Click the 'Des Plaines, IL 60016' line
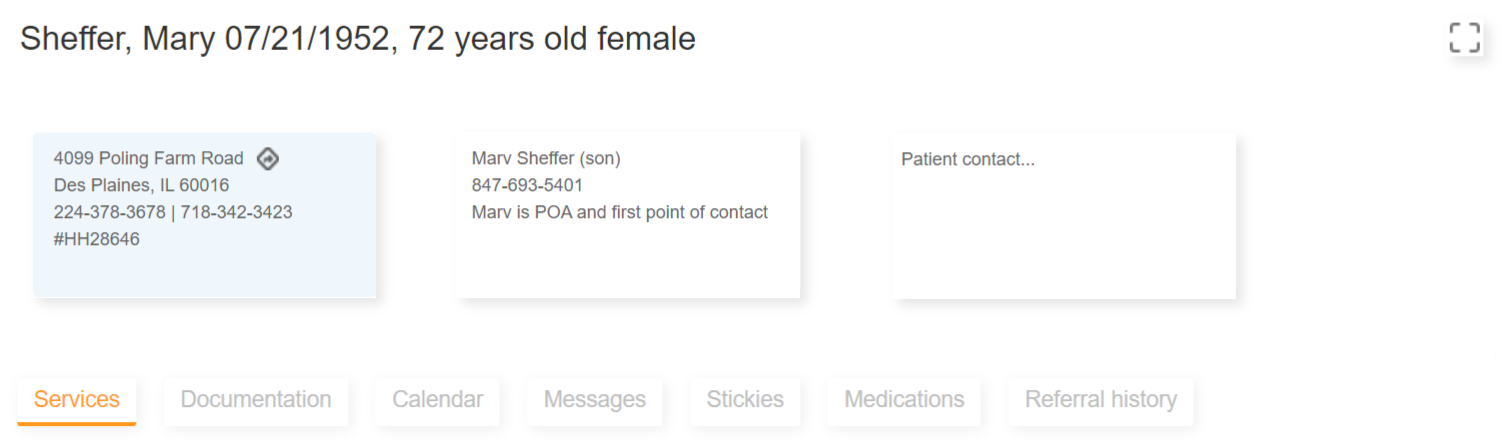 click(x=141, y=185)
